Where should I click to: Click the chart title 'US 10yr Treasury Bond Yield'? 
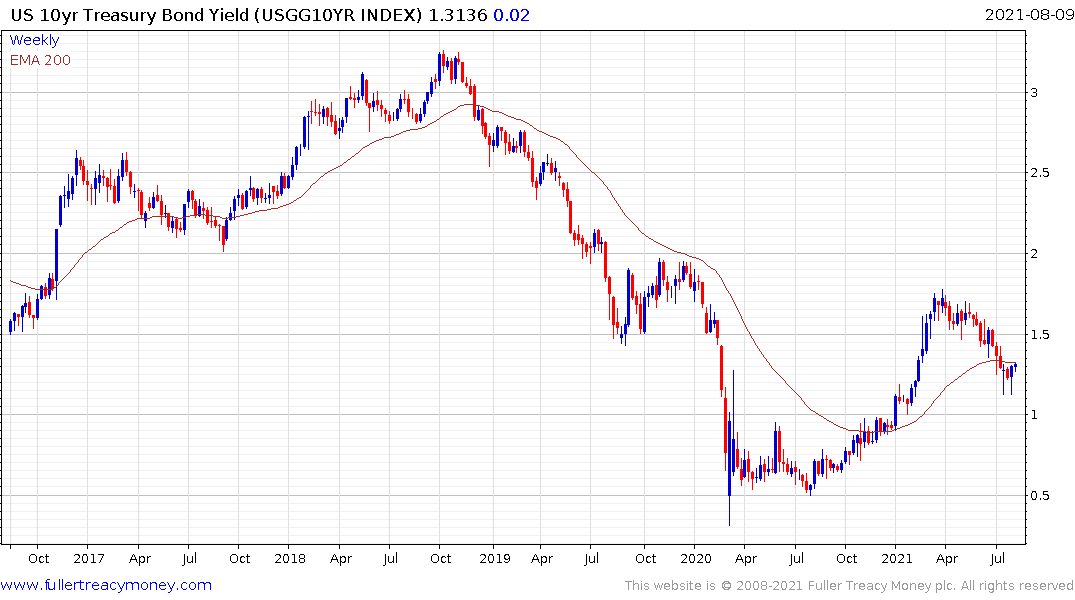(x=130, y=15)
